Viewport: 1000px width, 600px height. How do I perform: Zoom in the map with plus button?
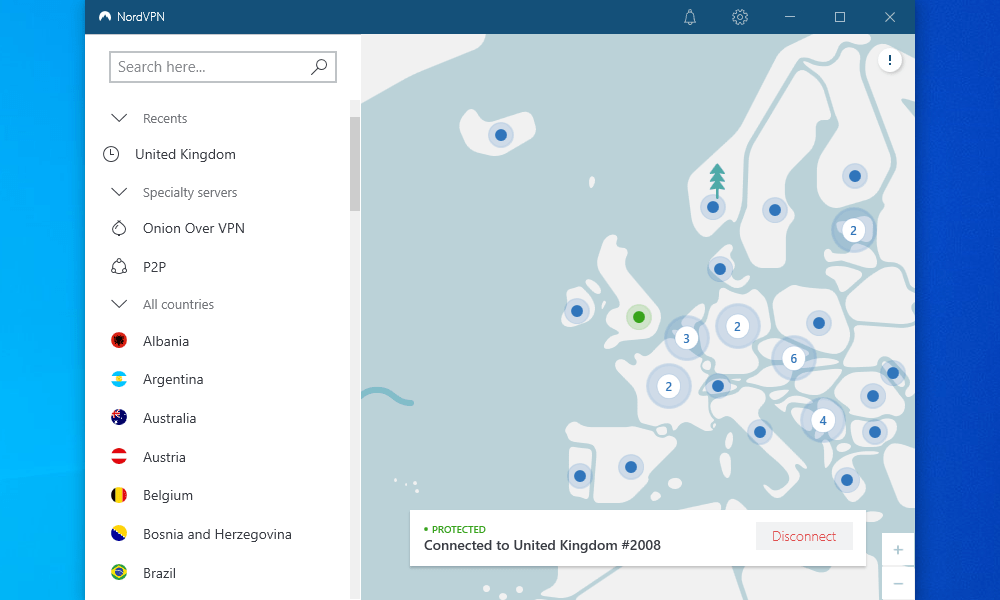point(898,550)
